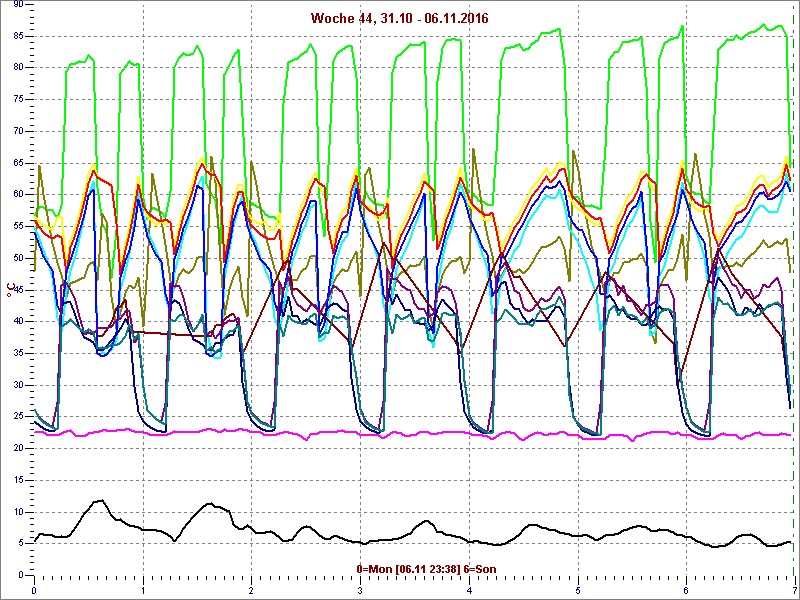
Task: Select x-axis tick label 4
Action: pos(468,590)
